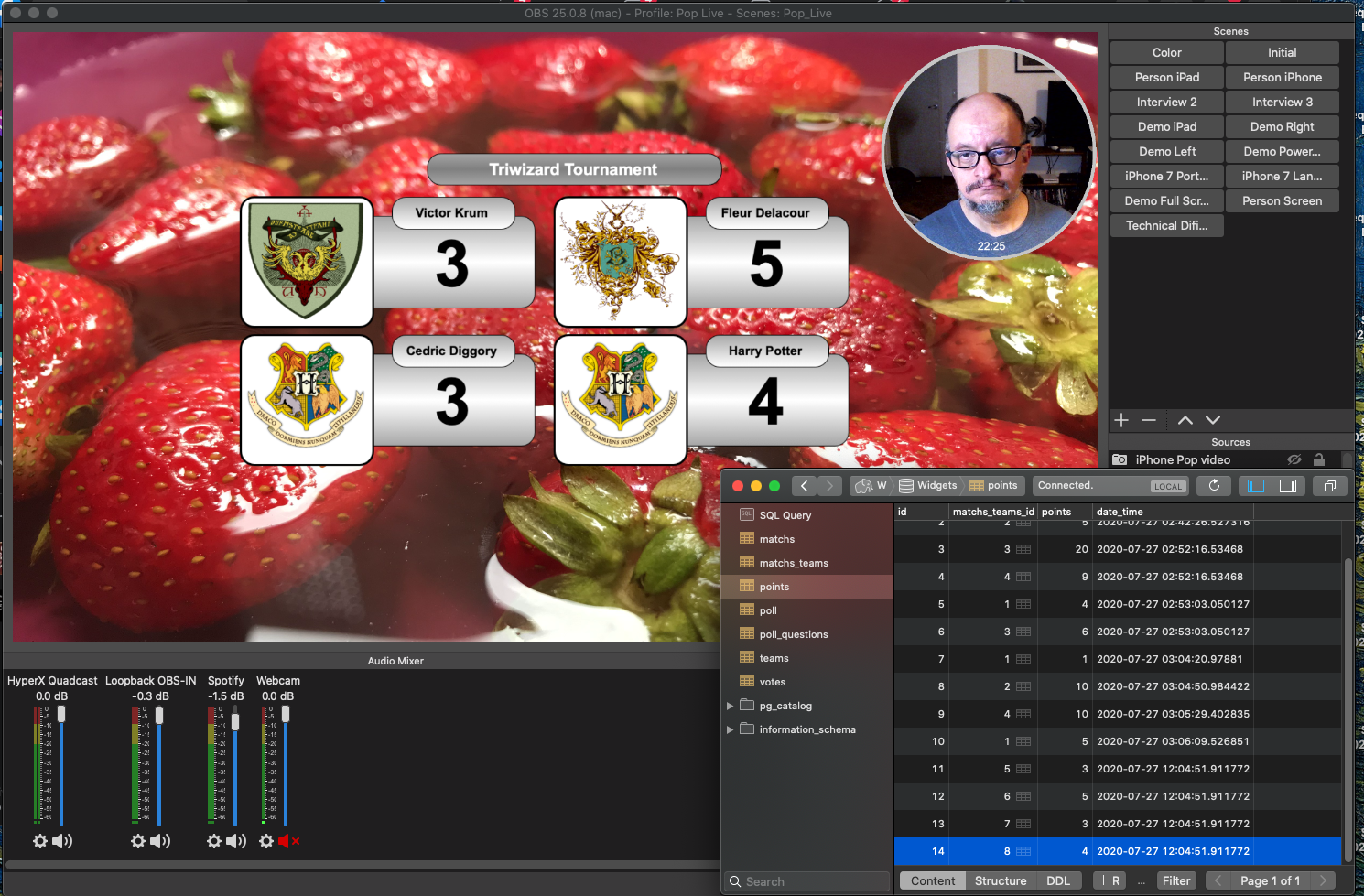Adjust the Spotify volume fader
This screenshot has width=1364, height=896.
tap(235, 721)
